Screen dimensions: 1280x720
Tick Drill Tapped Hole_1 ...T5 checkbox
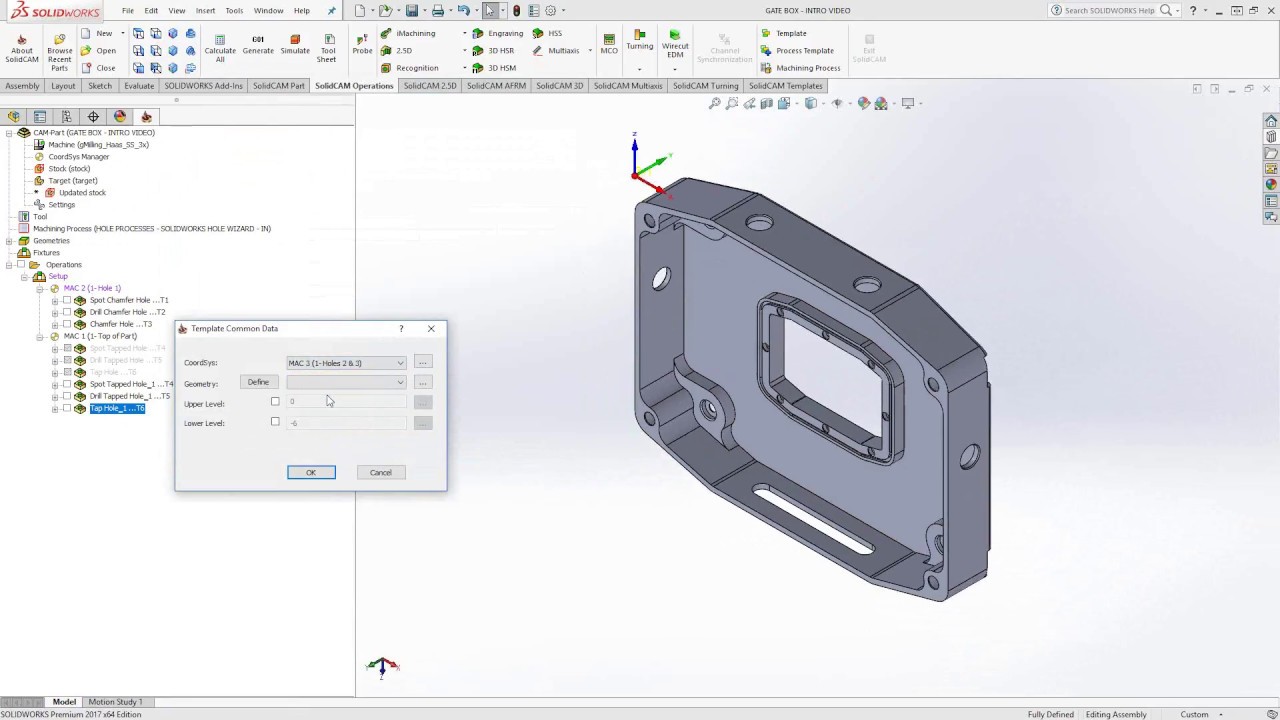(67, 396)
